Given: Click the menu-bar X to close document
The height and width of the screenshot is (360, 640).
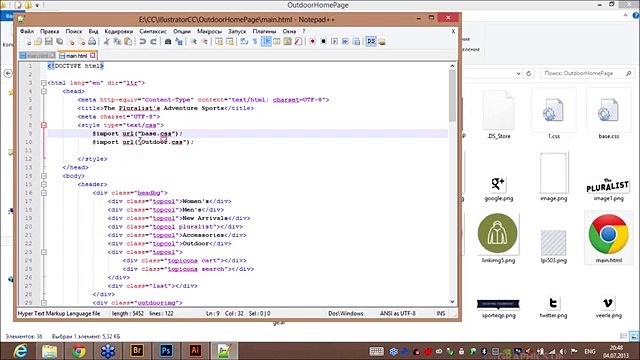Looking at the screenshot, I should [x=453, y=31].
